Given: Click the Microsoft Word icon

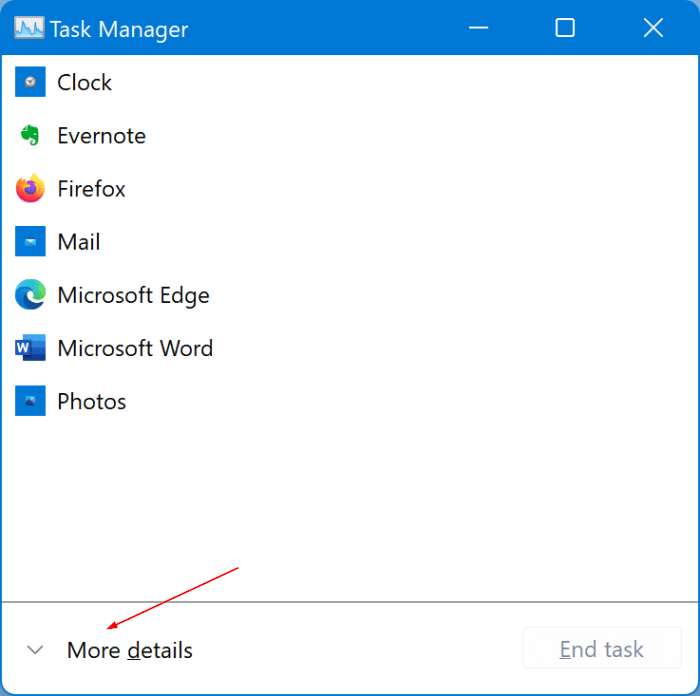Looking at the screenshot, I should point(30,347).
